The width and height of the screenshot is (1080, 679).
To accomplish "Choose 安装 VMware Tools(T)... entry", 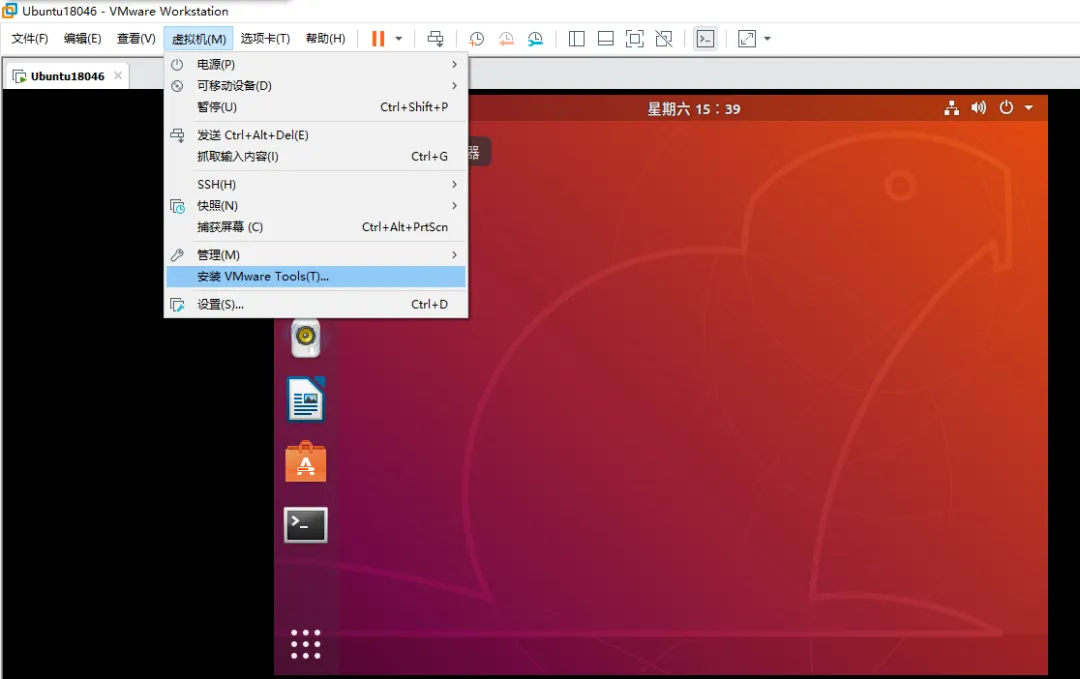I will [316, 276].
